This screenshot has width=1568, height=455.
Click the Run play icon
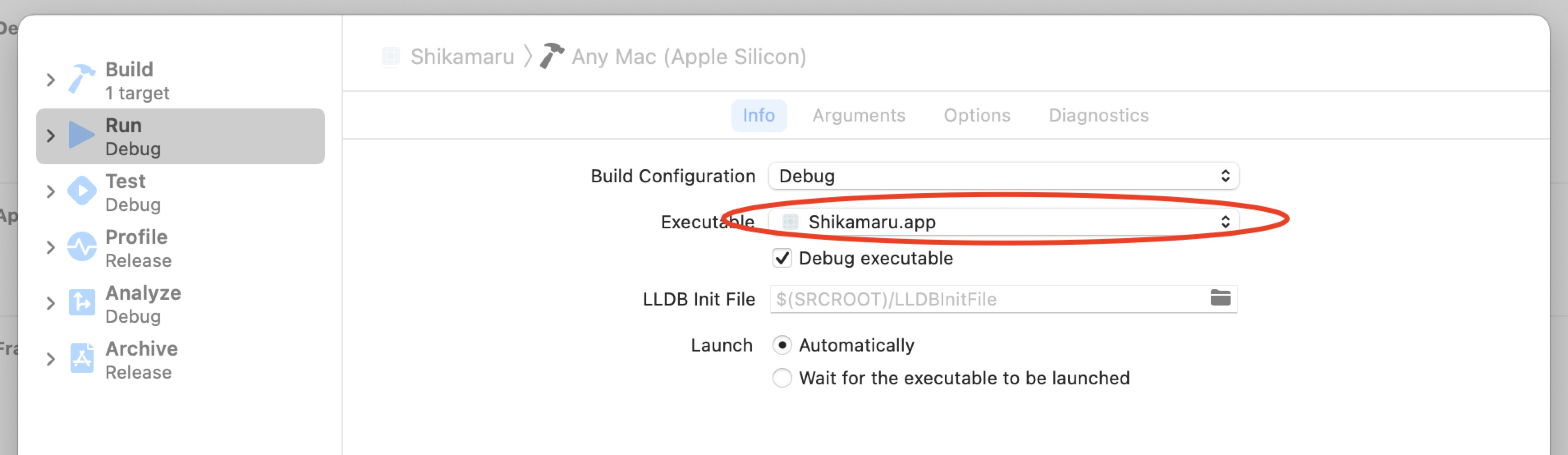(x=81, y=135)
